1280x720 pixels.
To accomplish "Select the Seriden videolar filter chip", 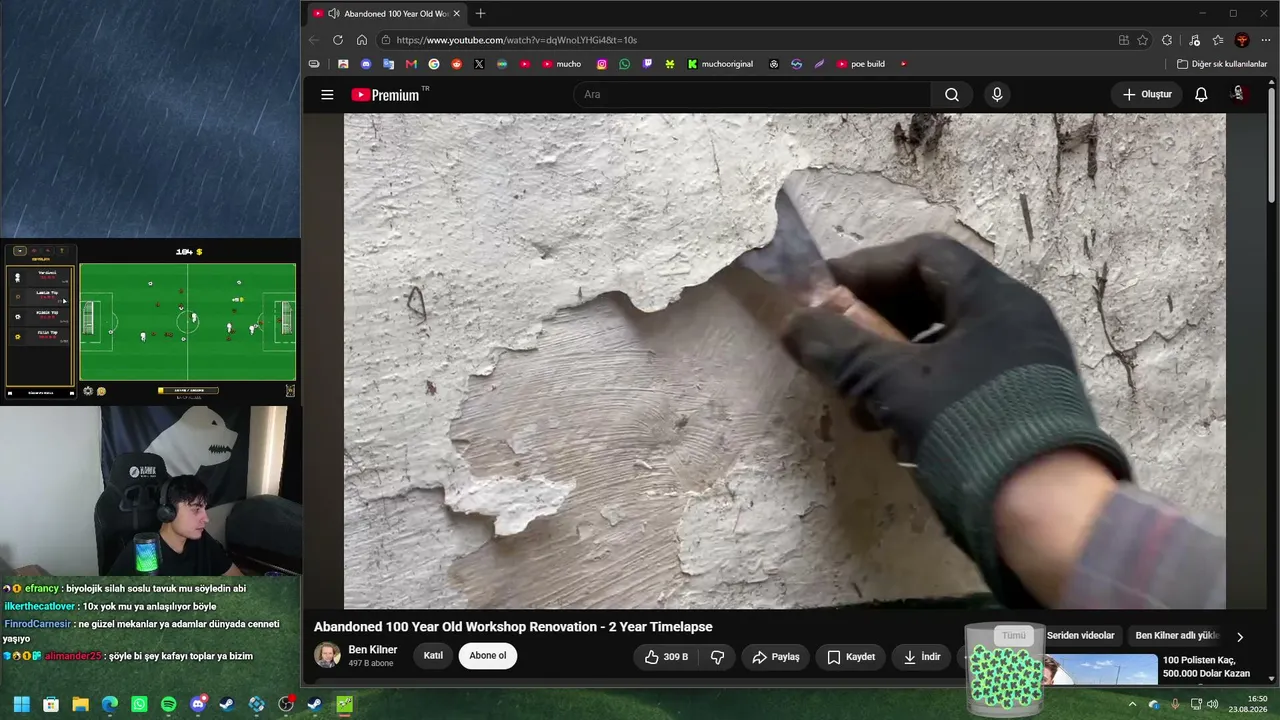I will click(x=1080, y=636).
